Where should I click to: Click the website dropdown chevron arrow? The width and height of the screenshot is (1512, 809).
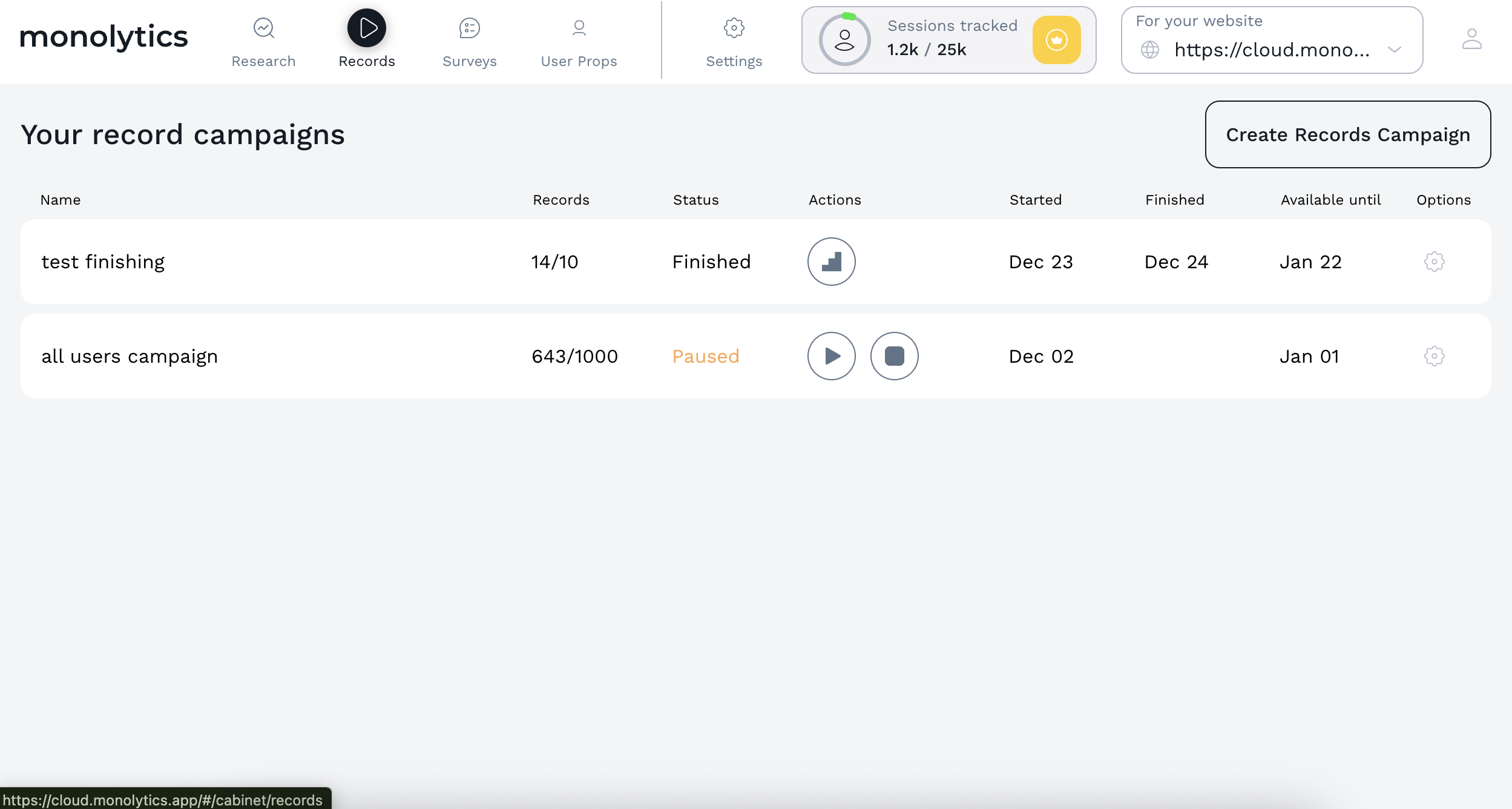point(1395,50)
